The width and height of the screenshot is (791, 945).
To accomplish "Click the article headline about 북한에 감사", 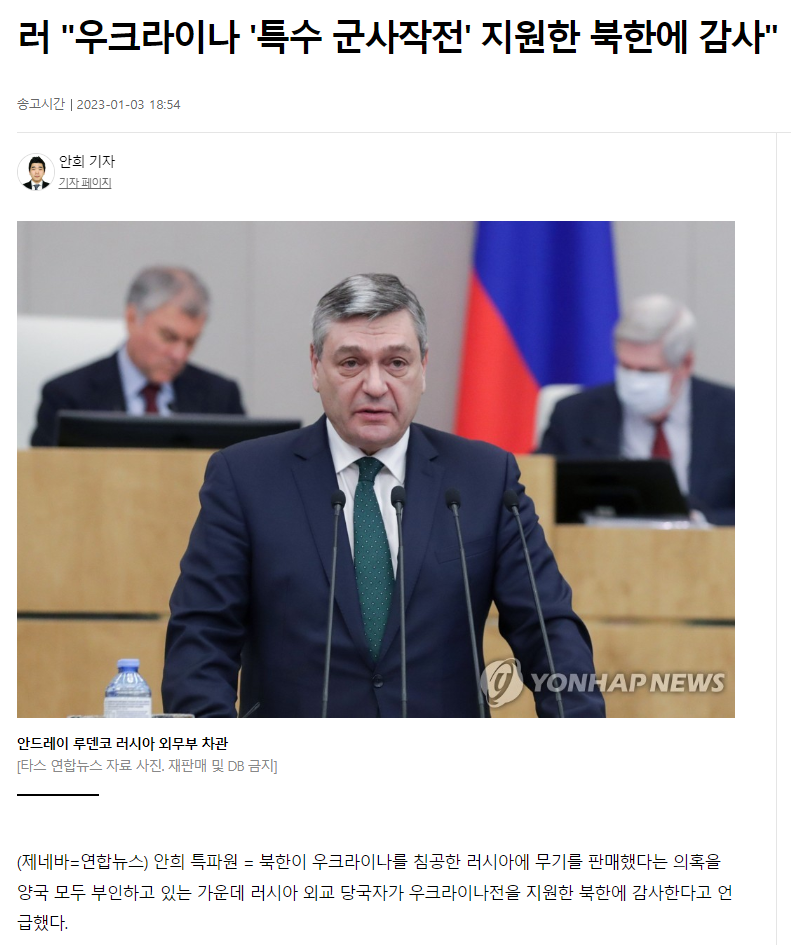I will pyautogui.click(x=397, y=36).
